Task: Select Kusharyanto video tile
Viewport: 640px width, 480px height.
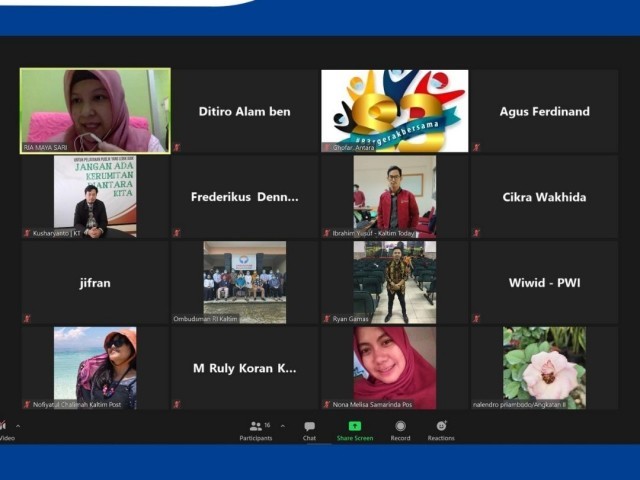Action: (x=95, y=196)
